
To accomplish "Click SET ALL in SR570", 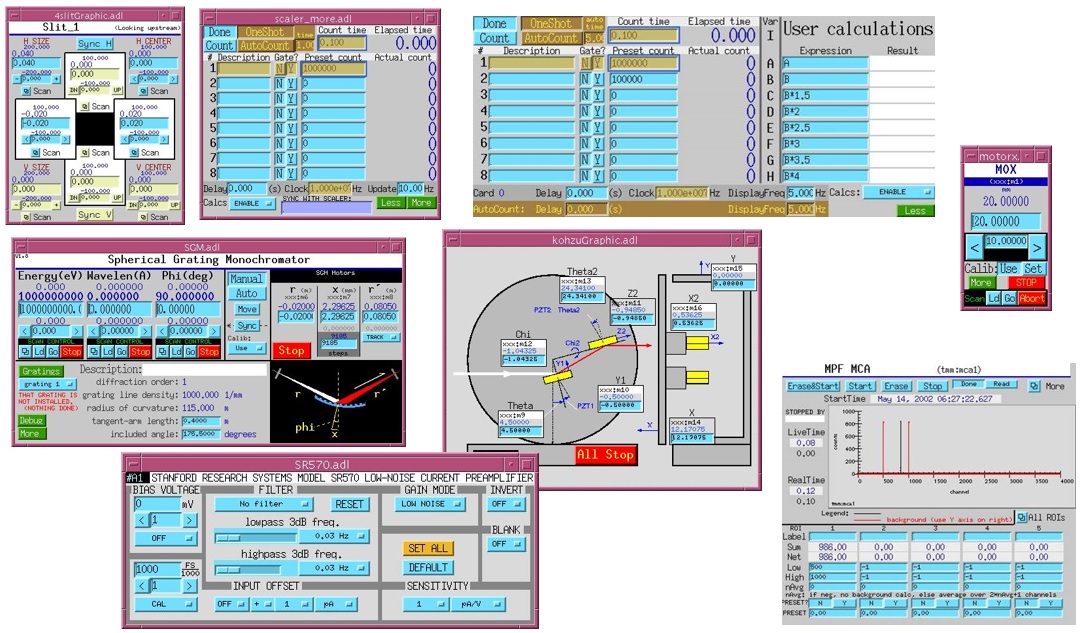I will point(429,549).
